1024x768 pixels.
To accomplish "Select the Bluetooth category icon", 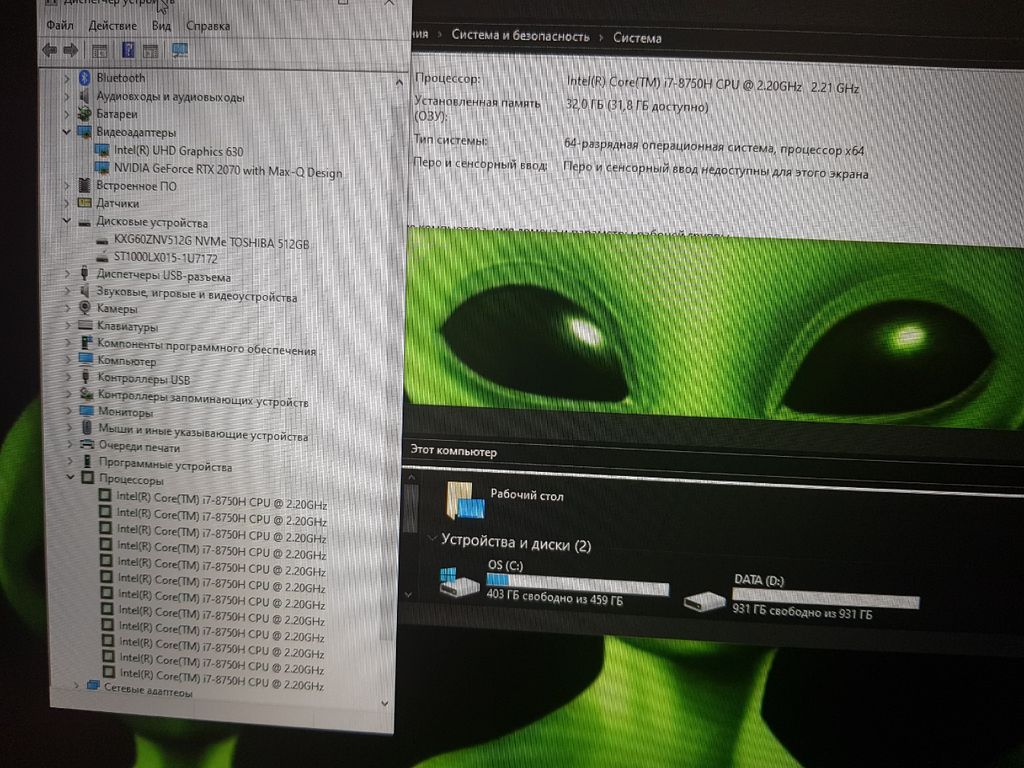I will click(x=85, y=78).
